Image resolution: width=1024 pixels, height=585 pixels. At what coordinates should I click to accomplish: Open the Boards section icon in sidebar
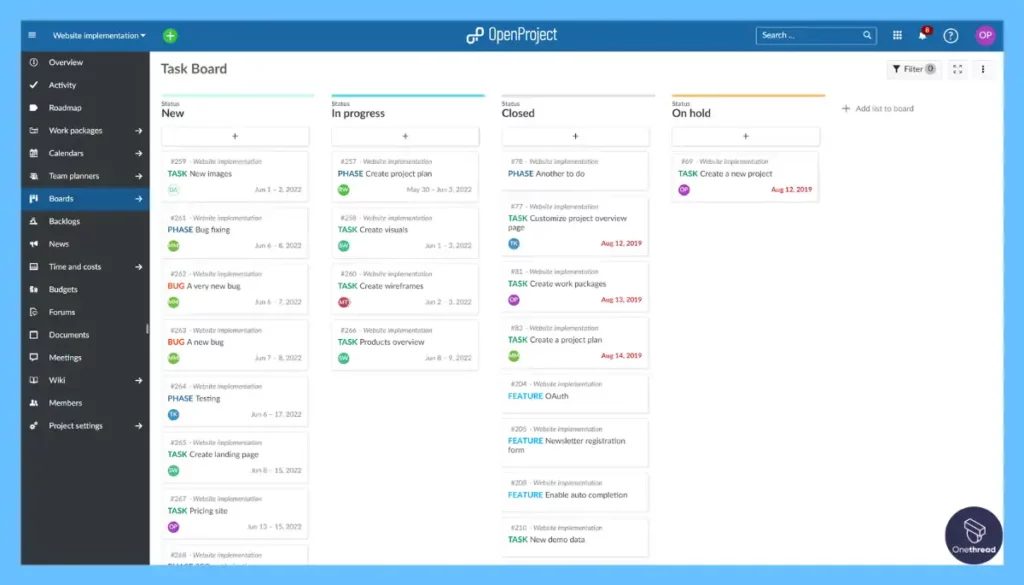34,198
